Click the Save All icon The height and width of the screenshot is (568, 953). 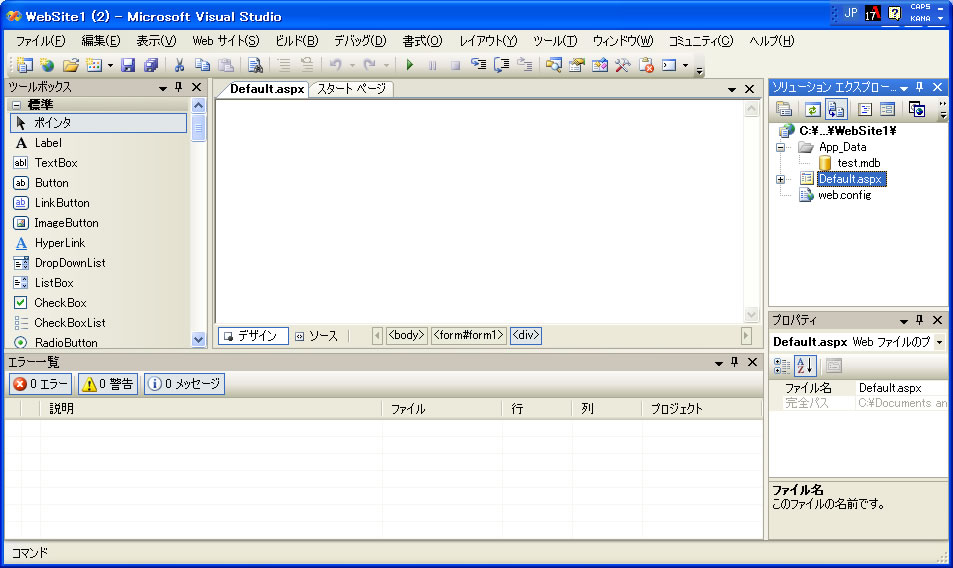coord(151,64)
